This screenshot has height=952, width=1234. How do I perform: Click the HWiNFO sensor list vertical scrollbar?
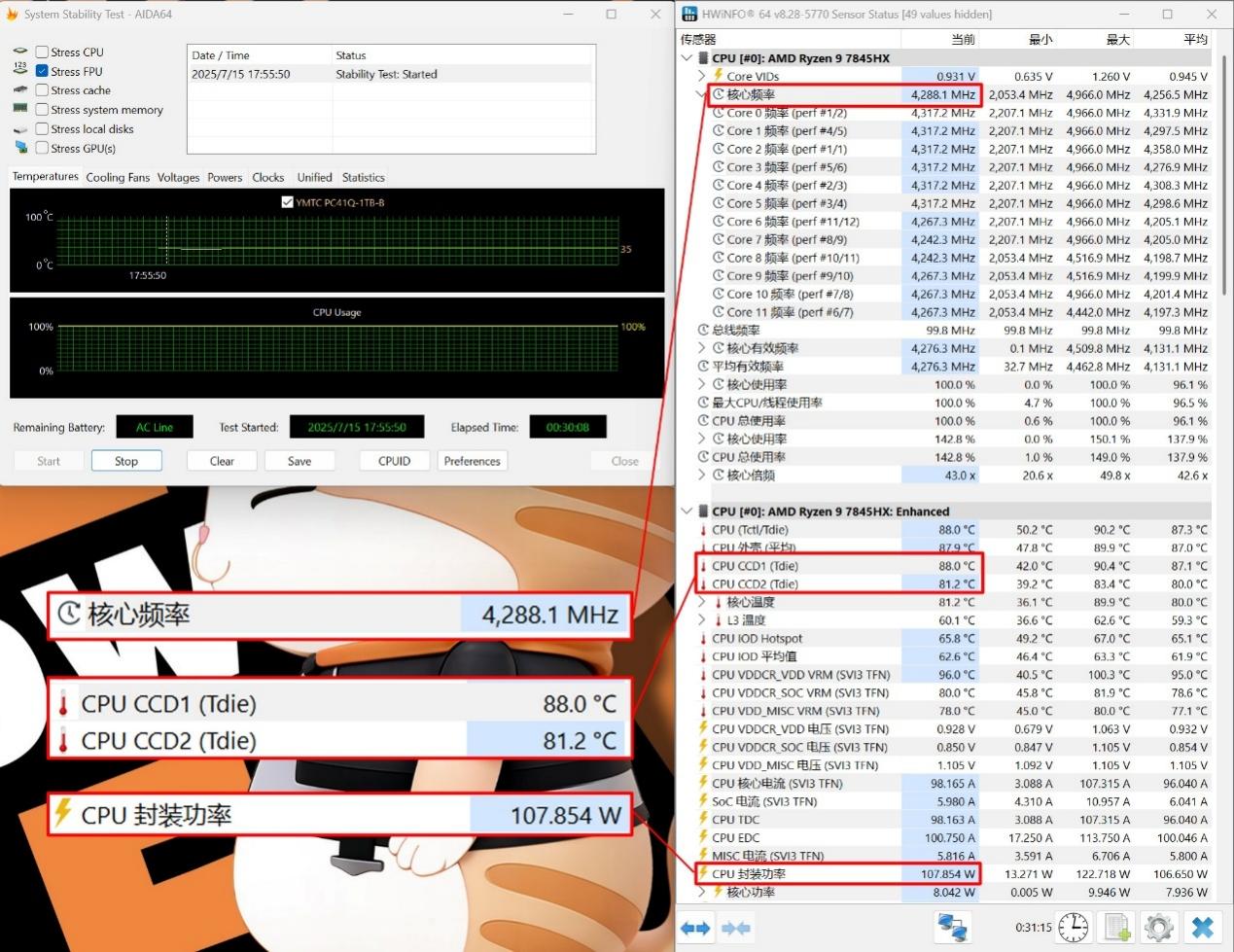pos(1222,175)
